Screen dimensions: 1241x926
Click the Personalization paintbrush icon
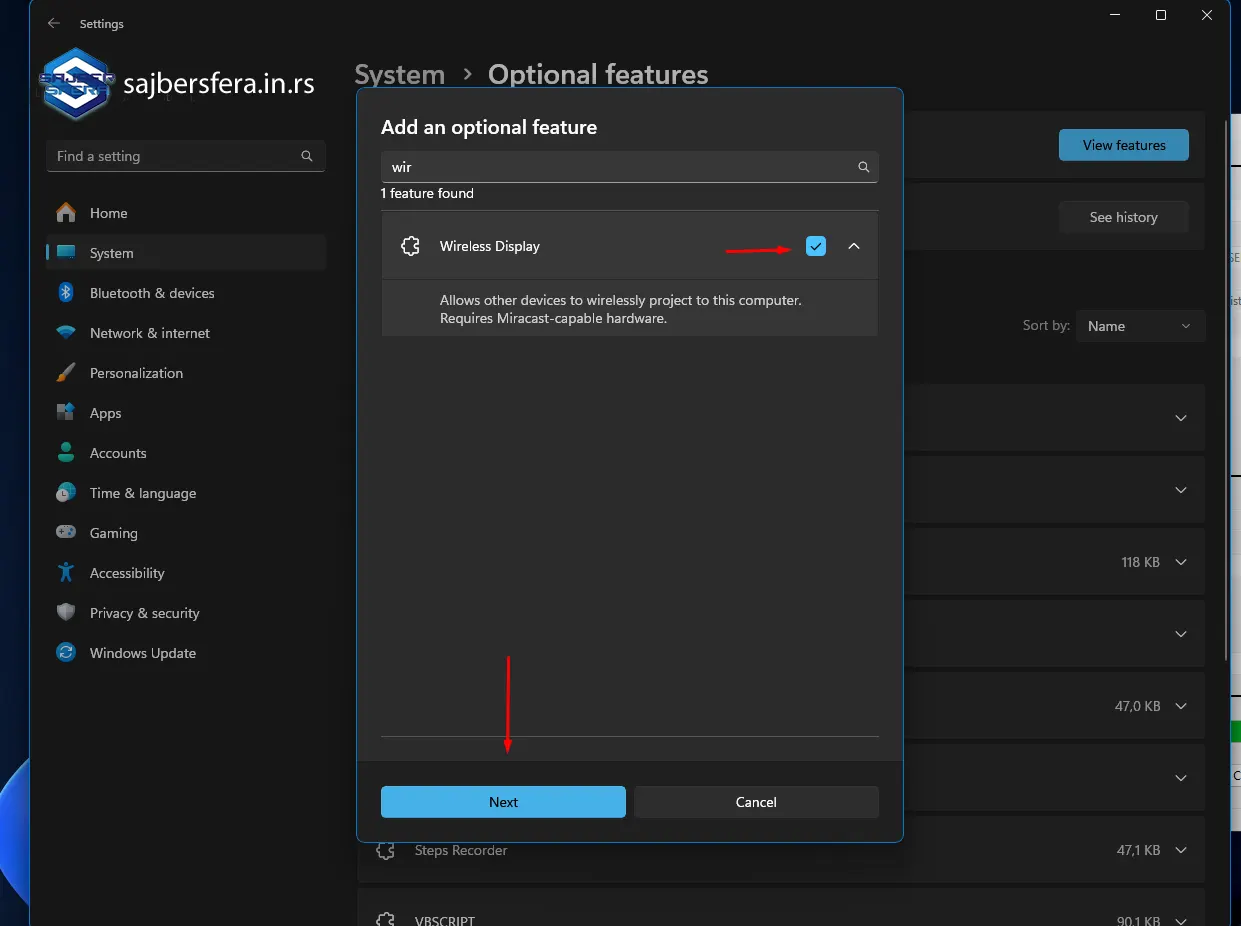pos(66,373)
